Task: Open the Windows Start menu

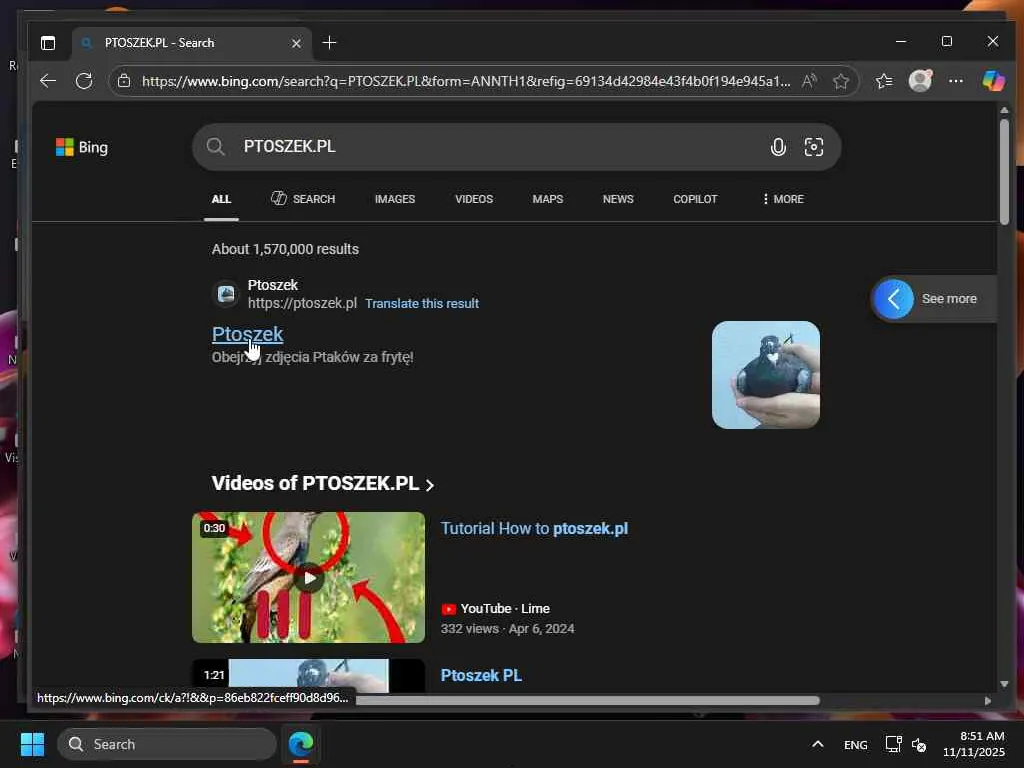Action: (x=33, y=744)
